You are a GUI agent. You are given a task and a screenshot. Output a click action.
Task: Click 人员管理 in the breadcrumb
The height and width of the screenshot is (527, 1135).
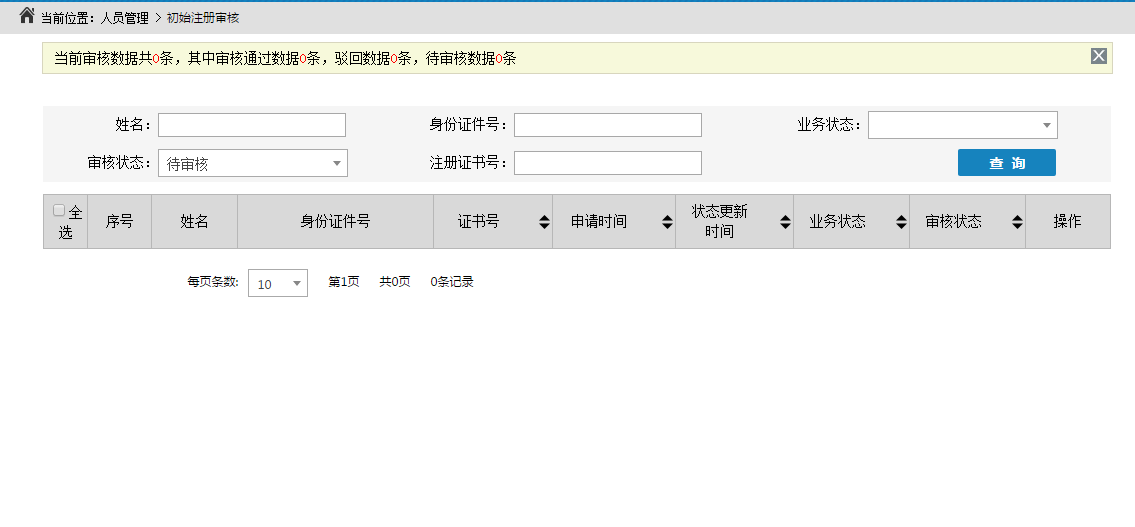pos(125,18)
